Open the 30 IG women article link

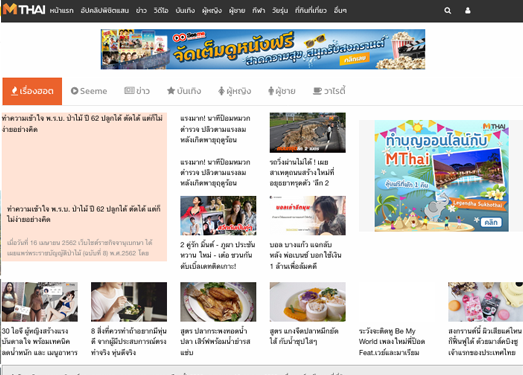(x=39, y=342)
